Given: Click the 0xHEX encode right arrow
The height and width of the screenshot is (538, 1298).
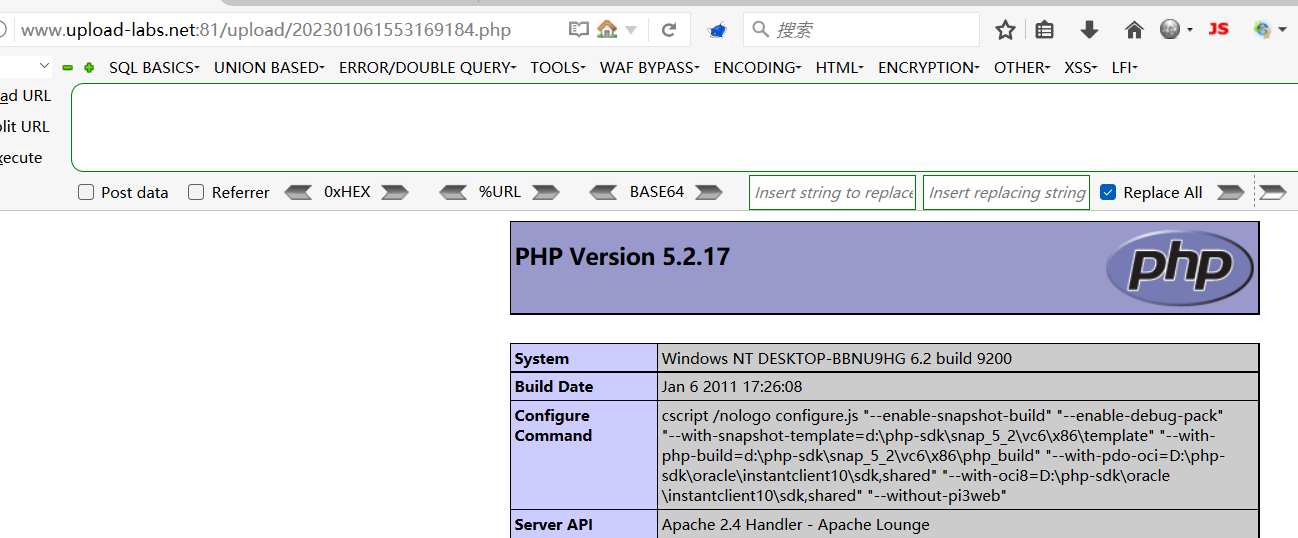Looking at the screenshot, I should pyautogui.click(x=395, y=192).
